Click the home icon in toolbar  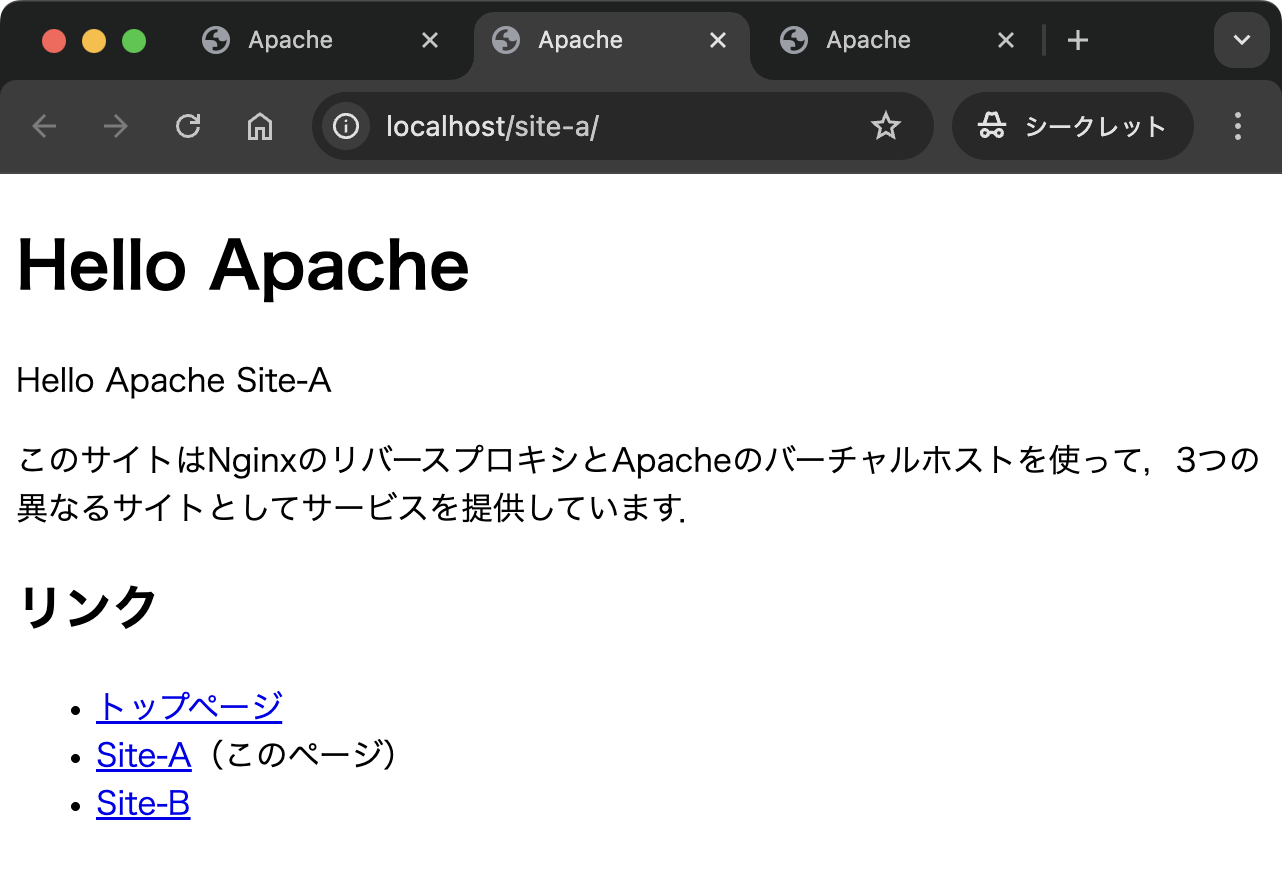[260, 126]
